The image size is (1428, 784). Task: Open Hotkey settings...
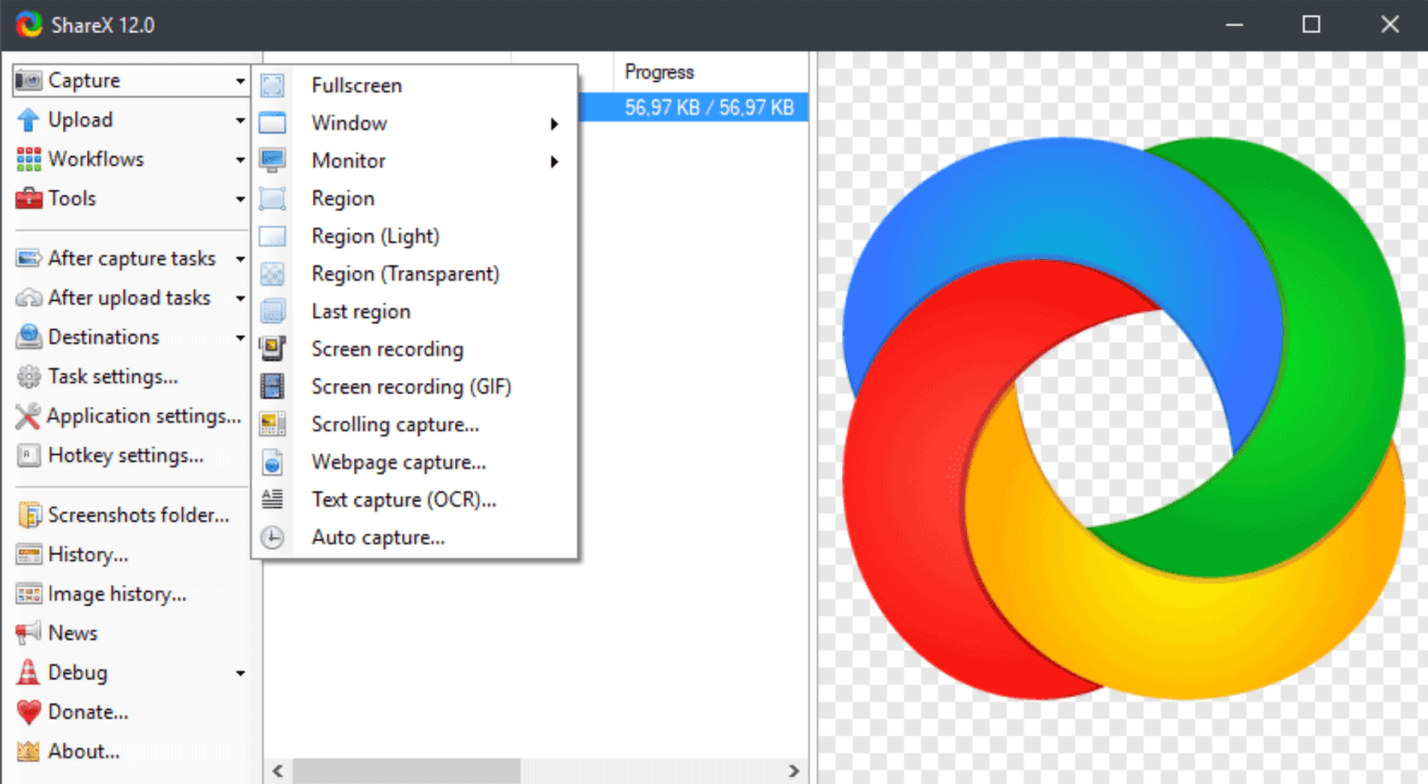click(125, 456)
